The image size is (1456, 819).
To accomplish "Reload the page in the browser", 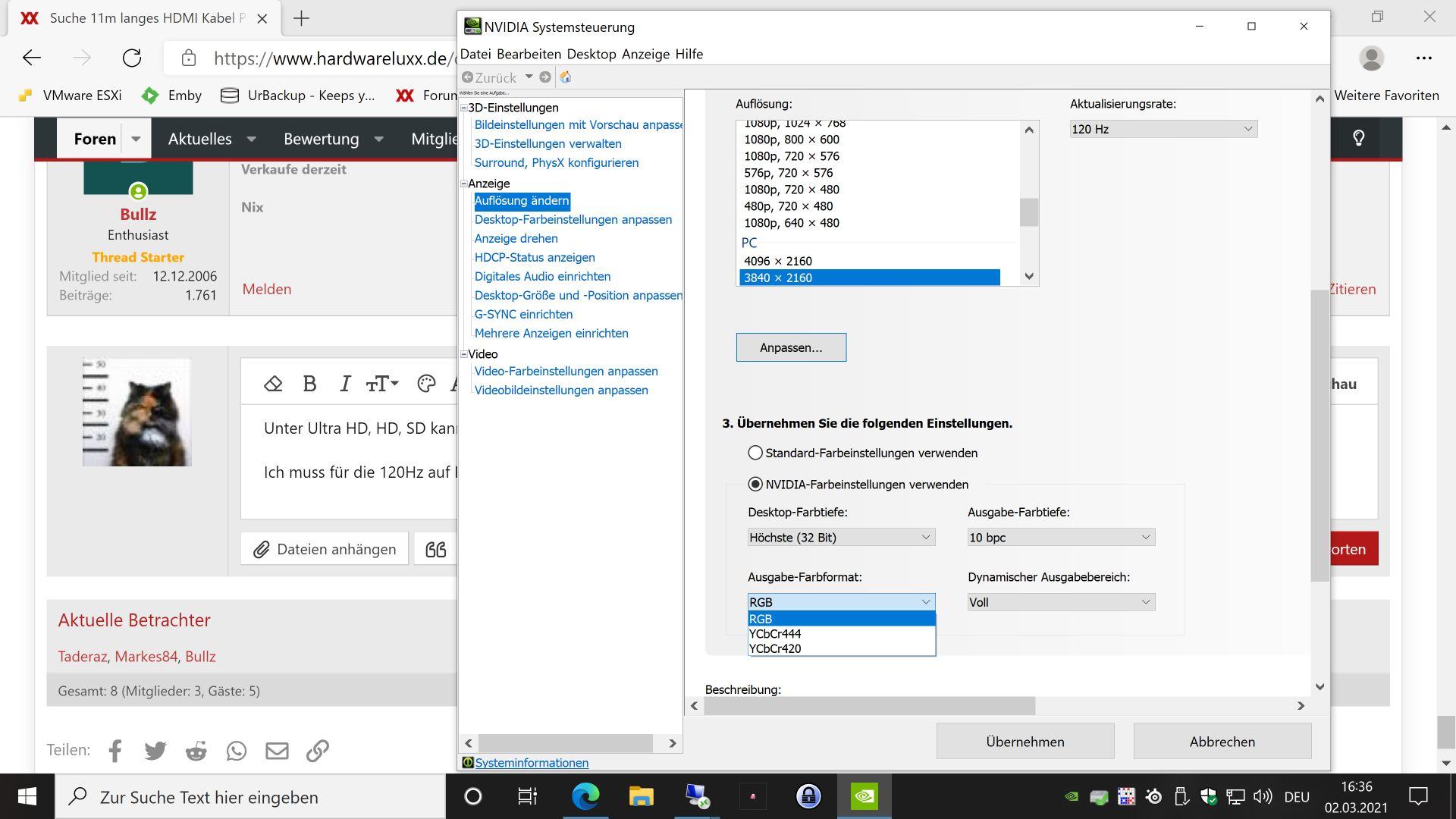I will coord(132,58).
